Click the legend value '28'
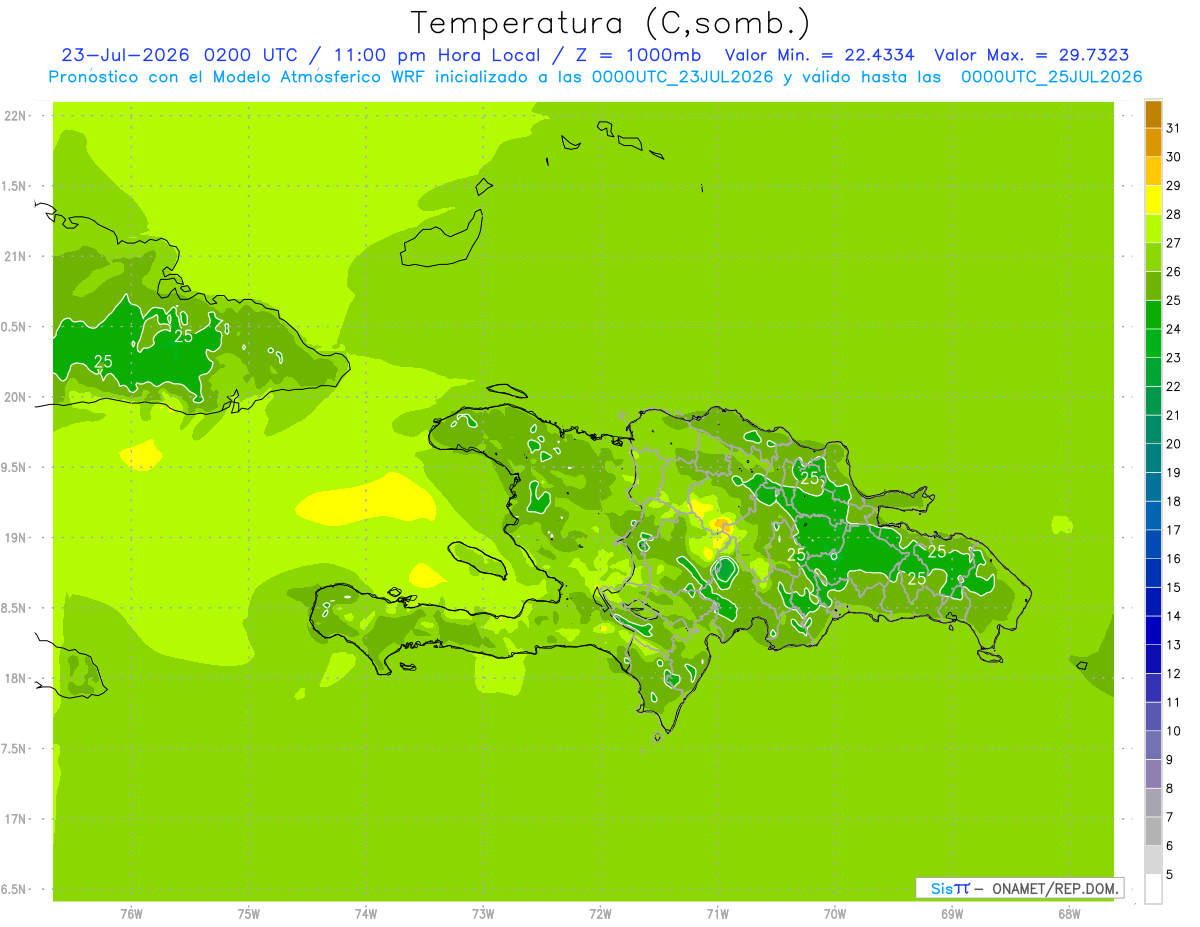This screenshot has width=1200, height=927. (x=1174, y=214)
